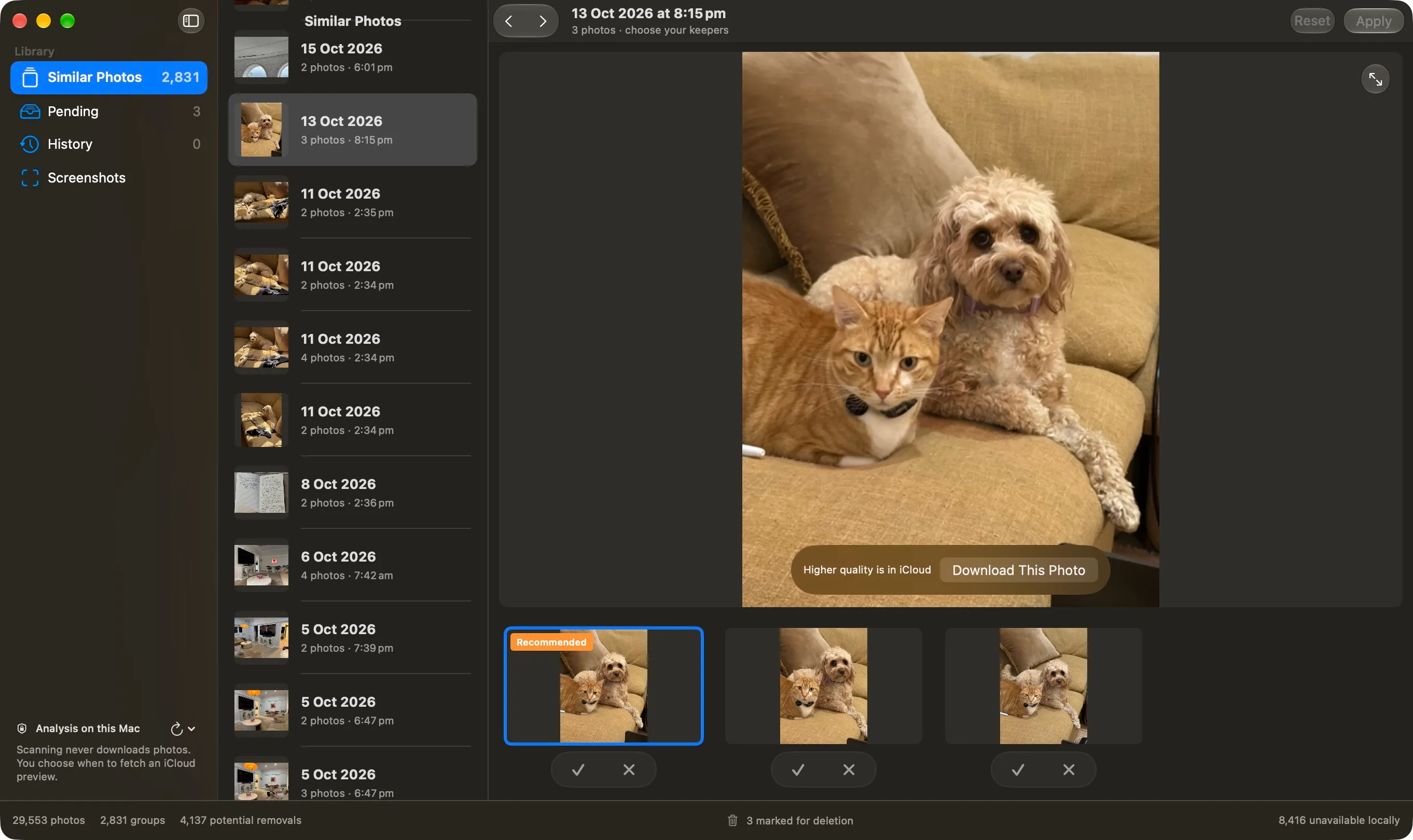Screen dimensions: 1413x840
Task: Open the 5 Oct 2026 2 photos 6:47 pm group
Action: [352, 710]
